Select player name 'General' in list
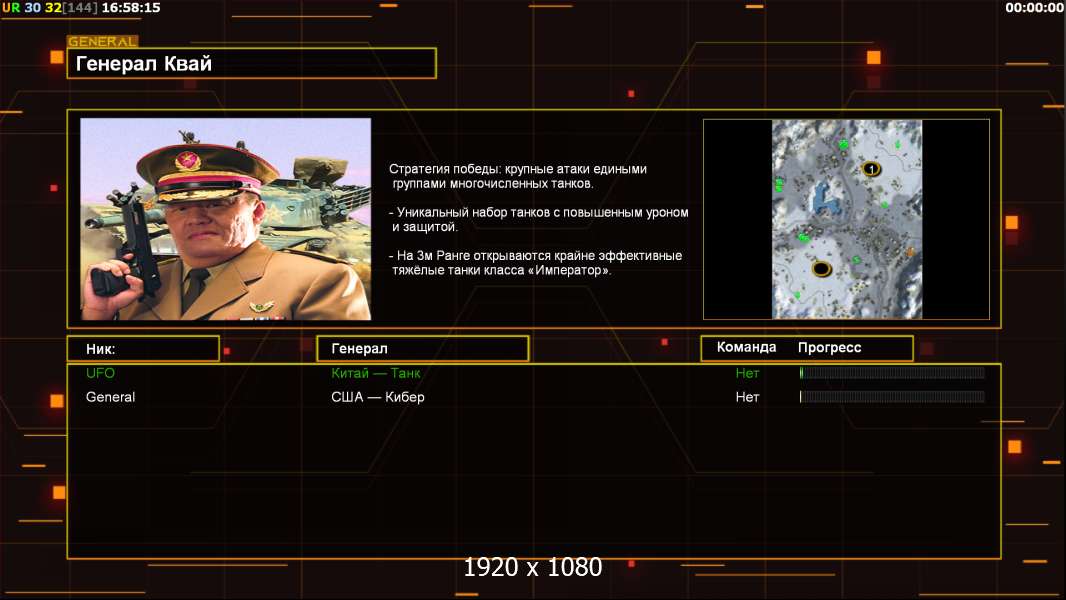This screenshot has height=600, width=1066. click(110, 397)
